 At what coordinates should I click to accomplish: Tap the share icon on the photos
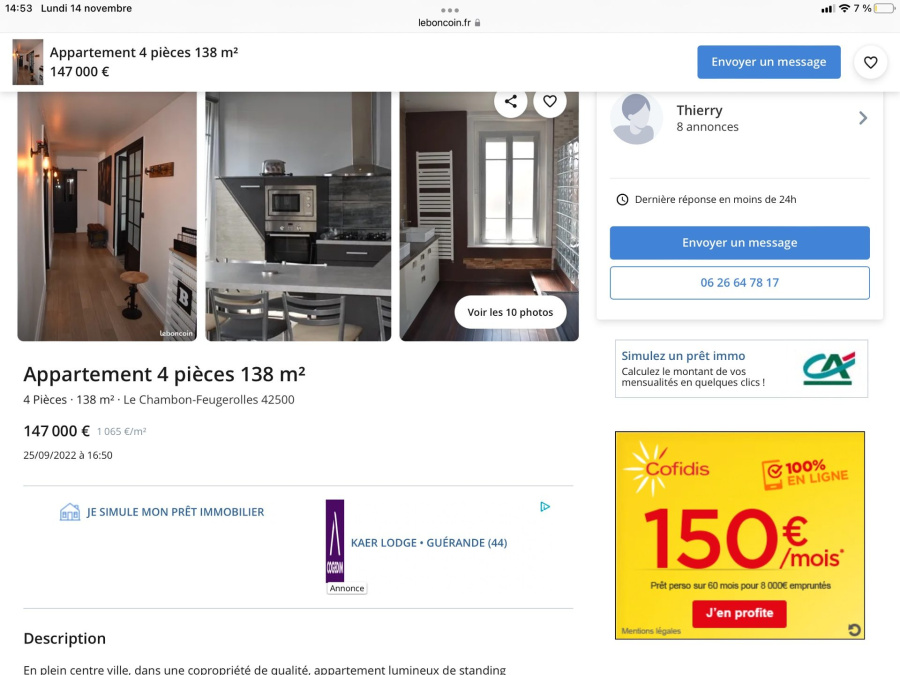510,102
